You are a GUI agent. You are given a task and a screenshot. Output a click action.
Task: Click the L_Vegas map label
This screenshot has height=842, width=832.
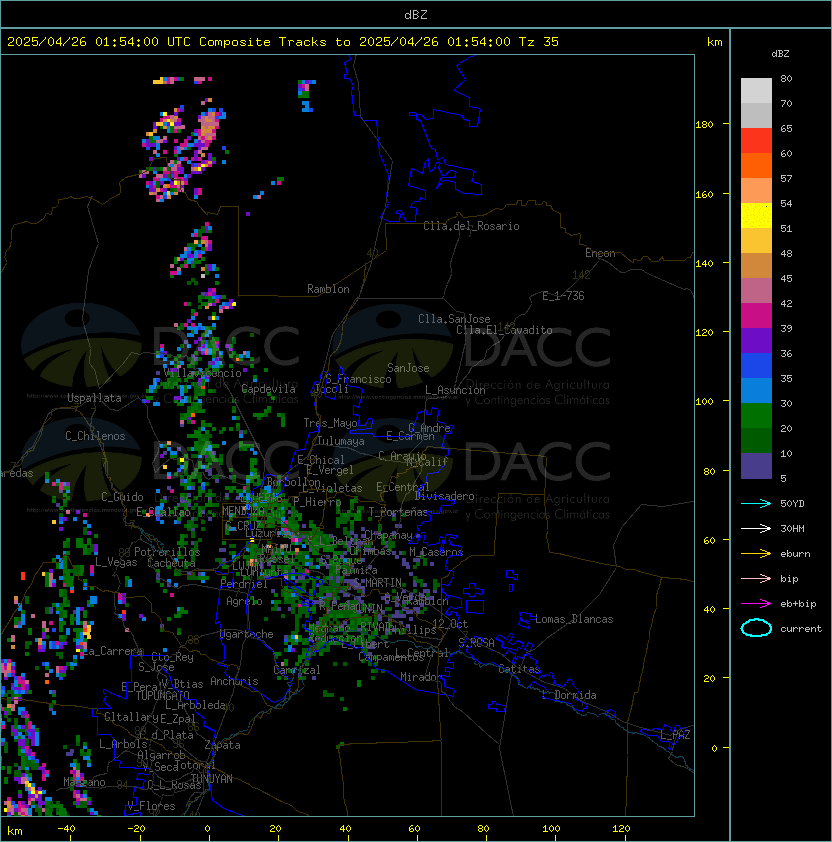(x=116, y=562)
